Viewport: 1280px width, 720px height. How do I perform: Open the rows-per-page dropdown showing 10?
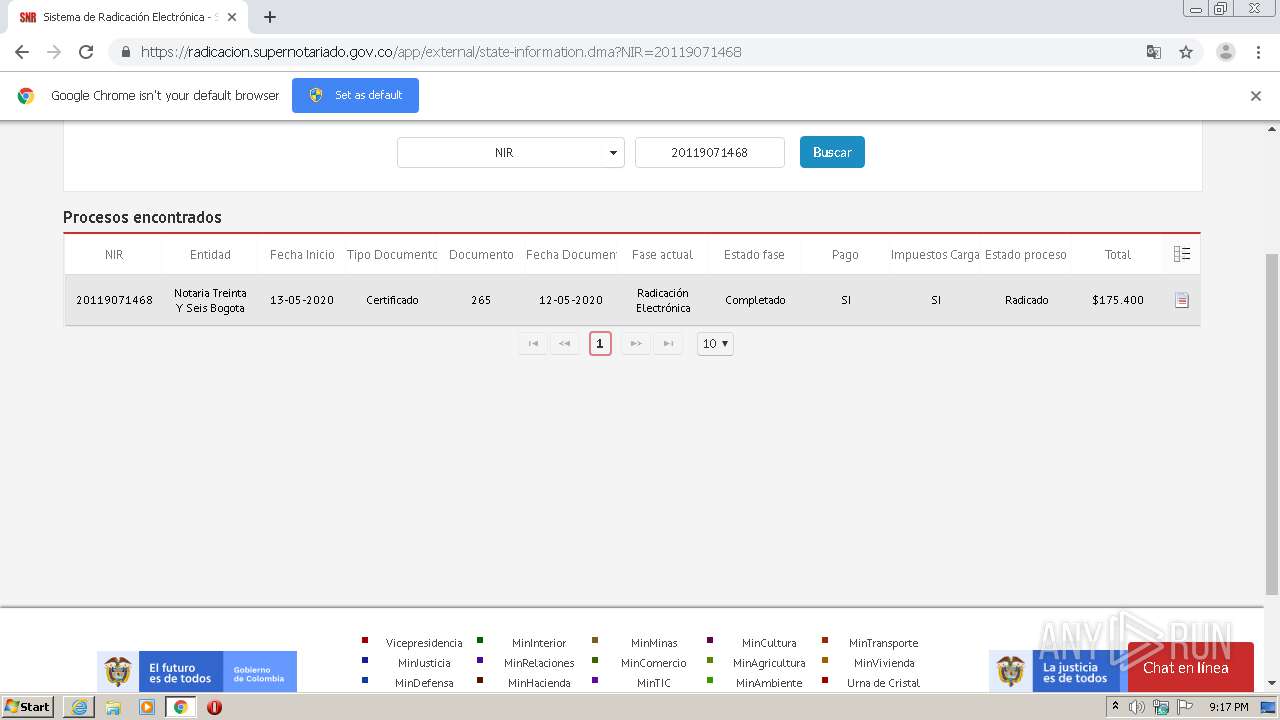point(715,343)
